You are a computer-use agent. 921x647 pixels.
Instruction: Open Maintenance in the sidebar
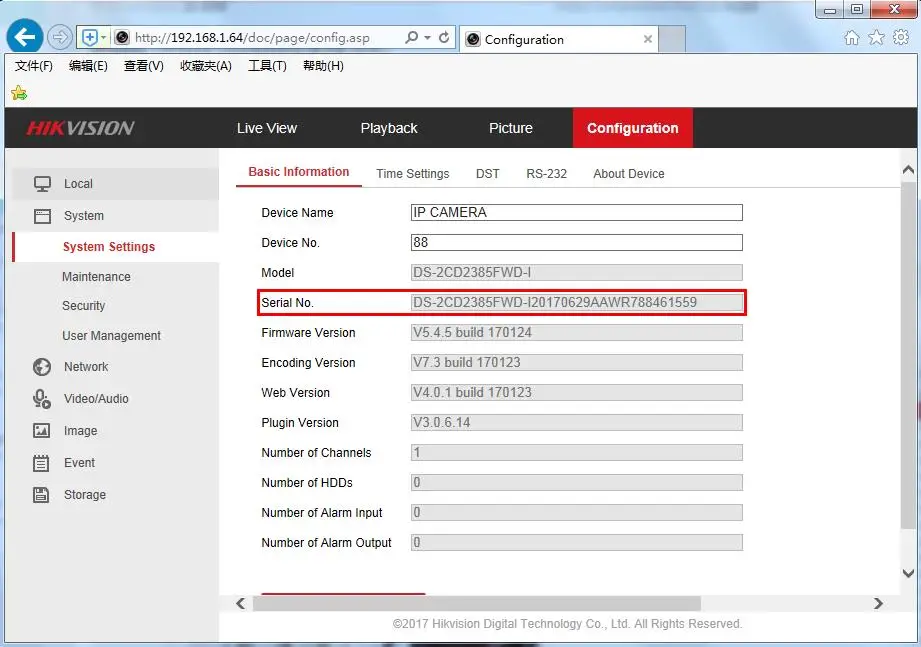pos(96,277)
